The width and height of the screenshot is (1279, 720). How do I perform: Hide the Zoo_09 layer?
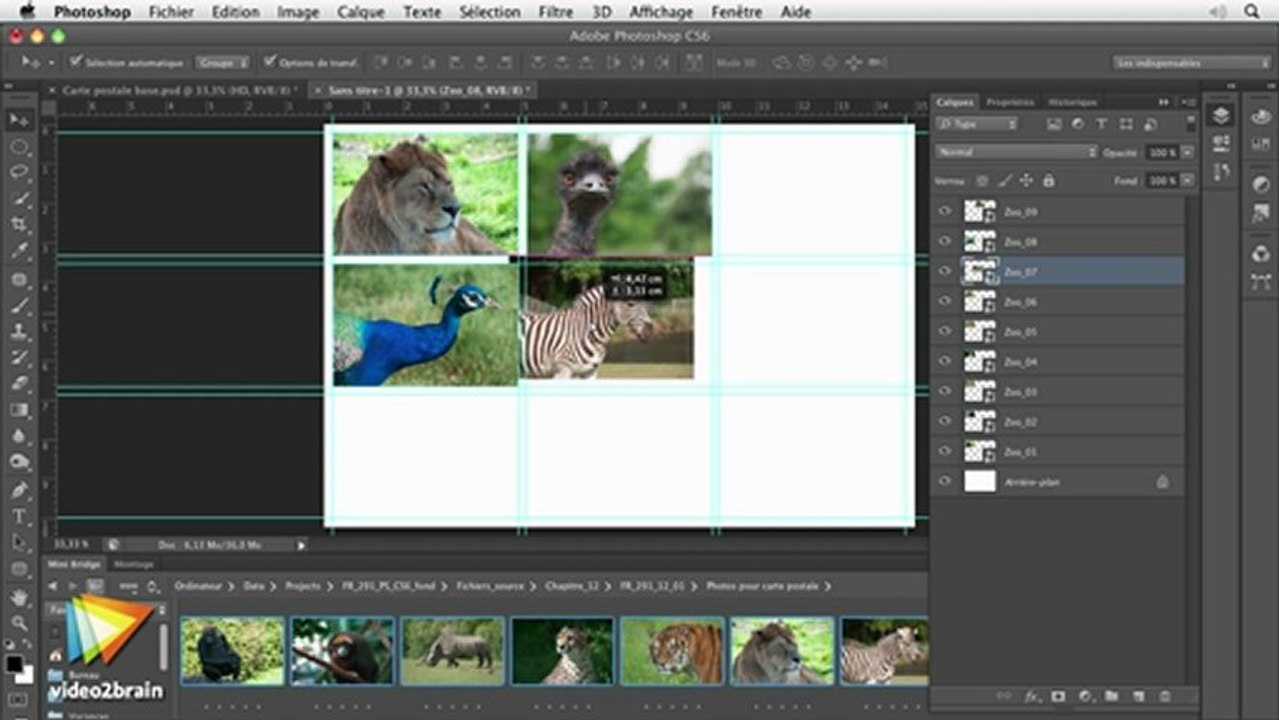coord(945,211)
